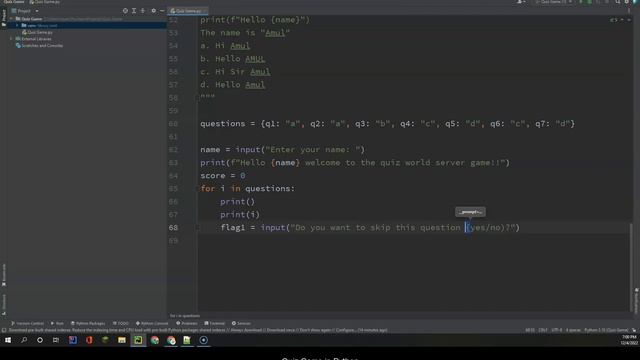Expand External Libraries node

click(x=11, y=39)
